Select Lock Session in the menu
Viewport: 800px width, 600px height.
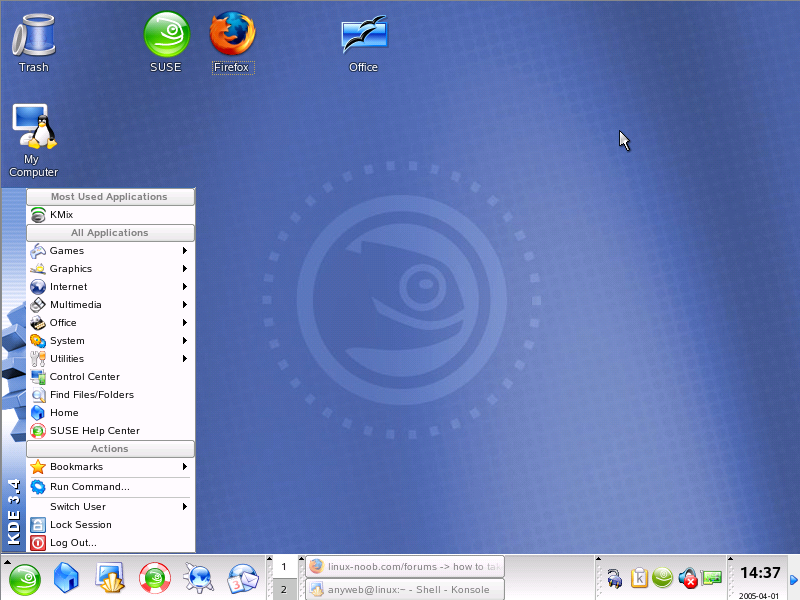point(111,525)
